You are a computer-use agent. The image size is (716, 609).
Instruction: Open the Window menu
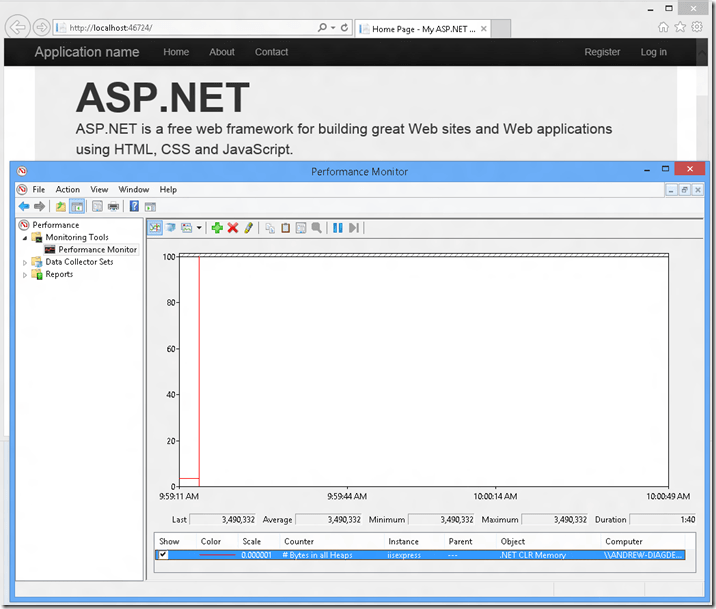tap(134, 189)
